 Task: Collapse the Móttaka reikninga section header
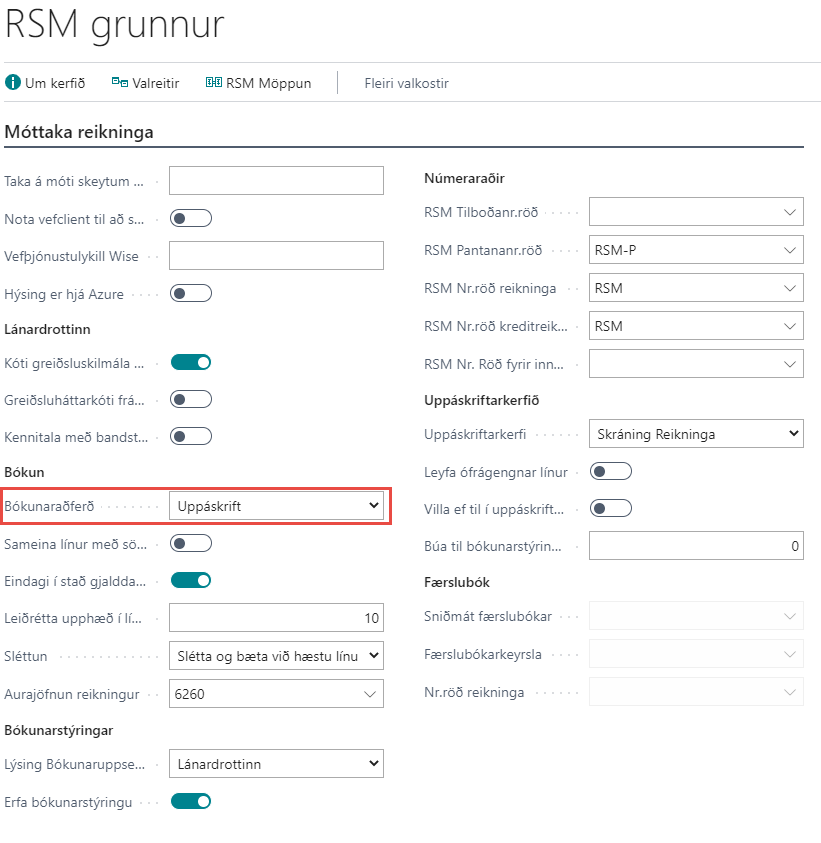click(x=79, y=132)
